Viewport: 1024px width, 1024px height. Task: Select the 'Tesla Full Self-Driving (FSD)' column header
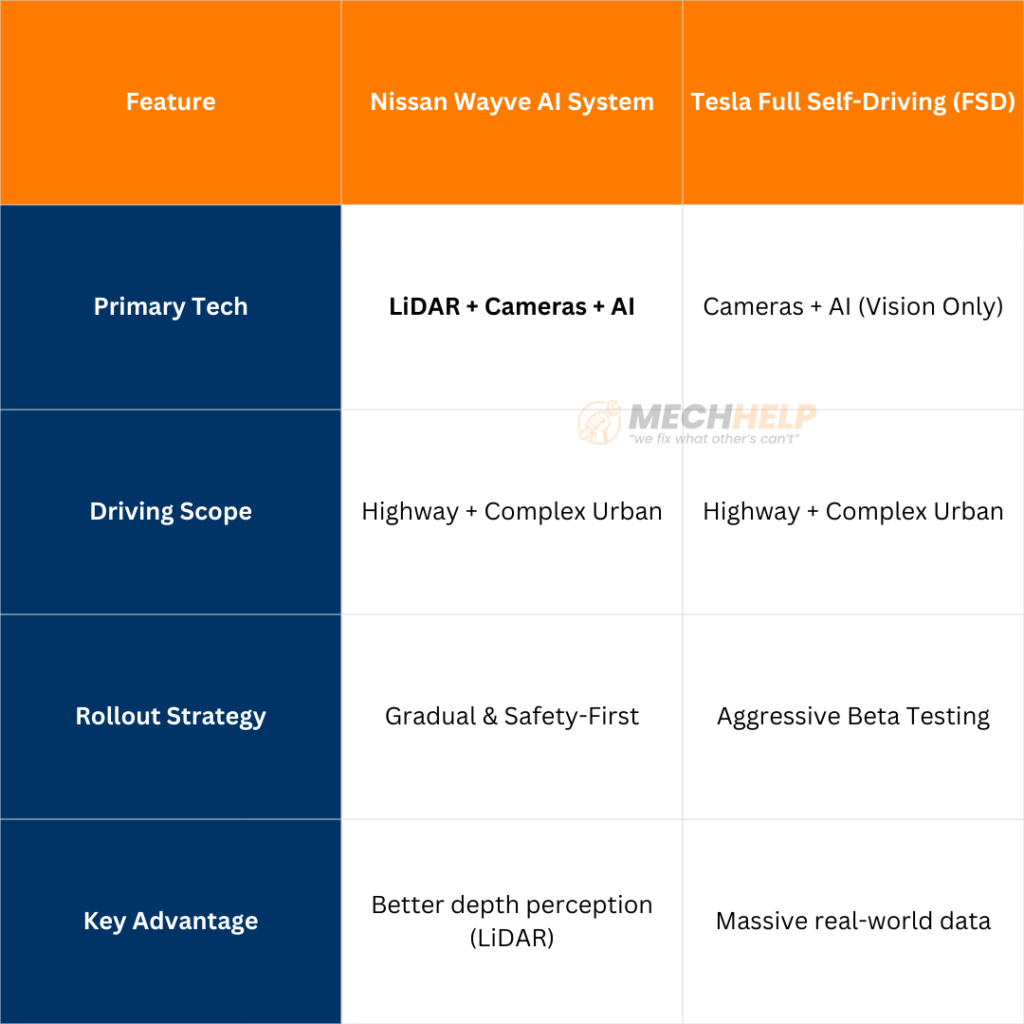click(853, 102)
